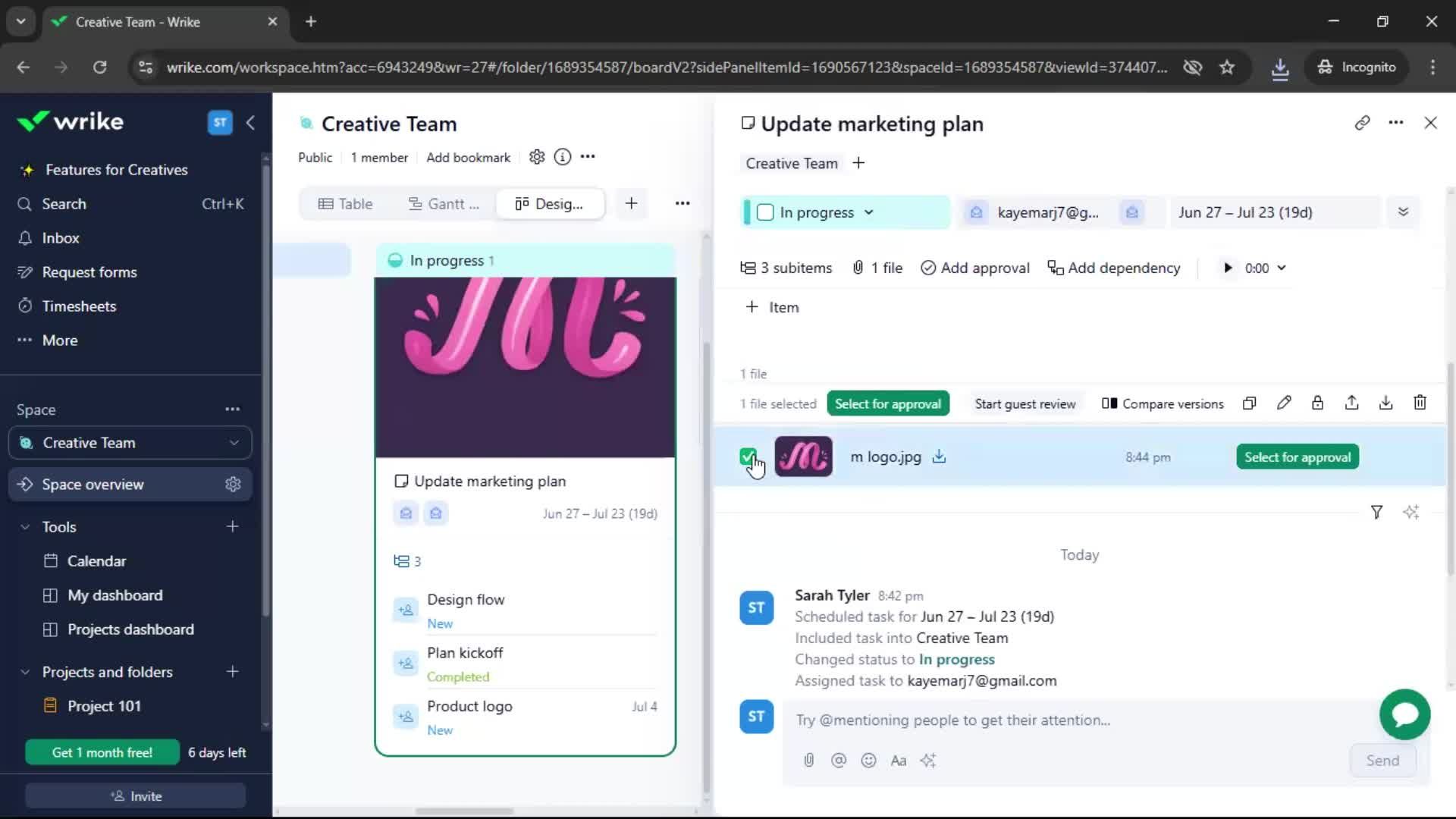Edit selected file with pencil icon
This screenshot has width=1456, height=819.
pyautogui.click(x=1283, y=403)
